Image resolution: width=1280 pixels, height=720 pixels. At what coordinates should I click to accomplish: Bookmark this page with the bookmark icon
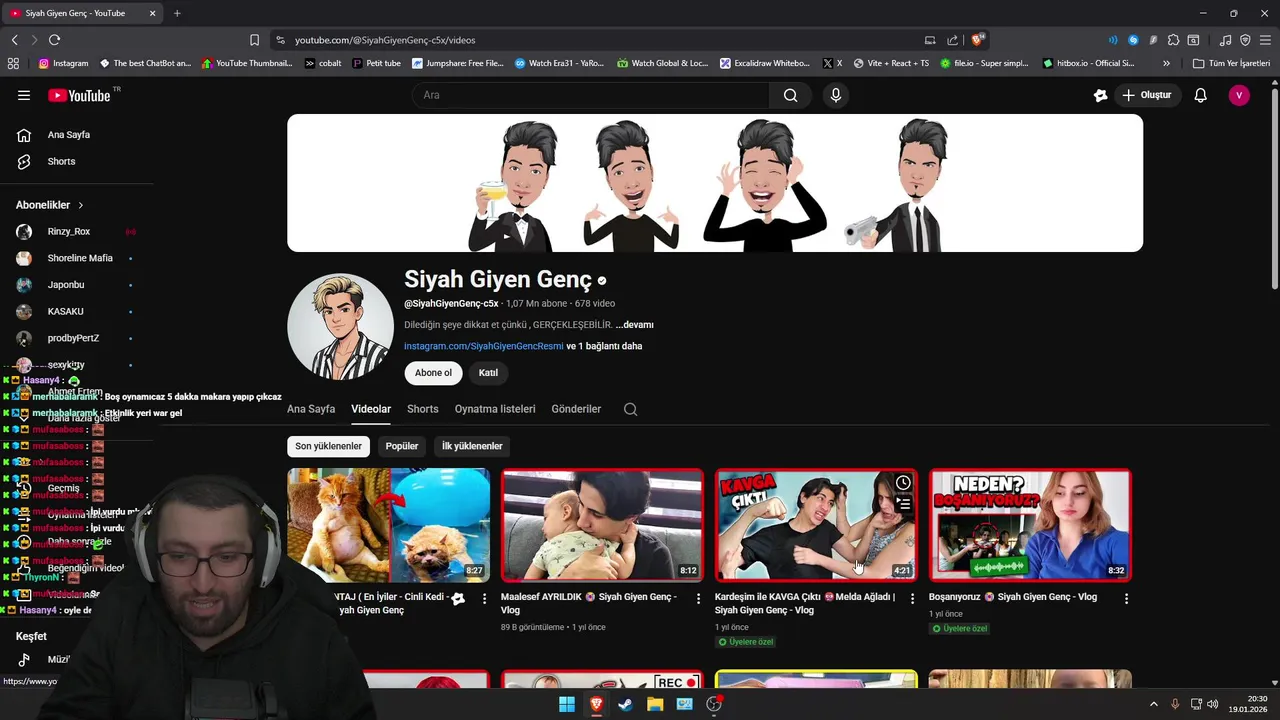click(x=254, y=40)
